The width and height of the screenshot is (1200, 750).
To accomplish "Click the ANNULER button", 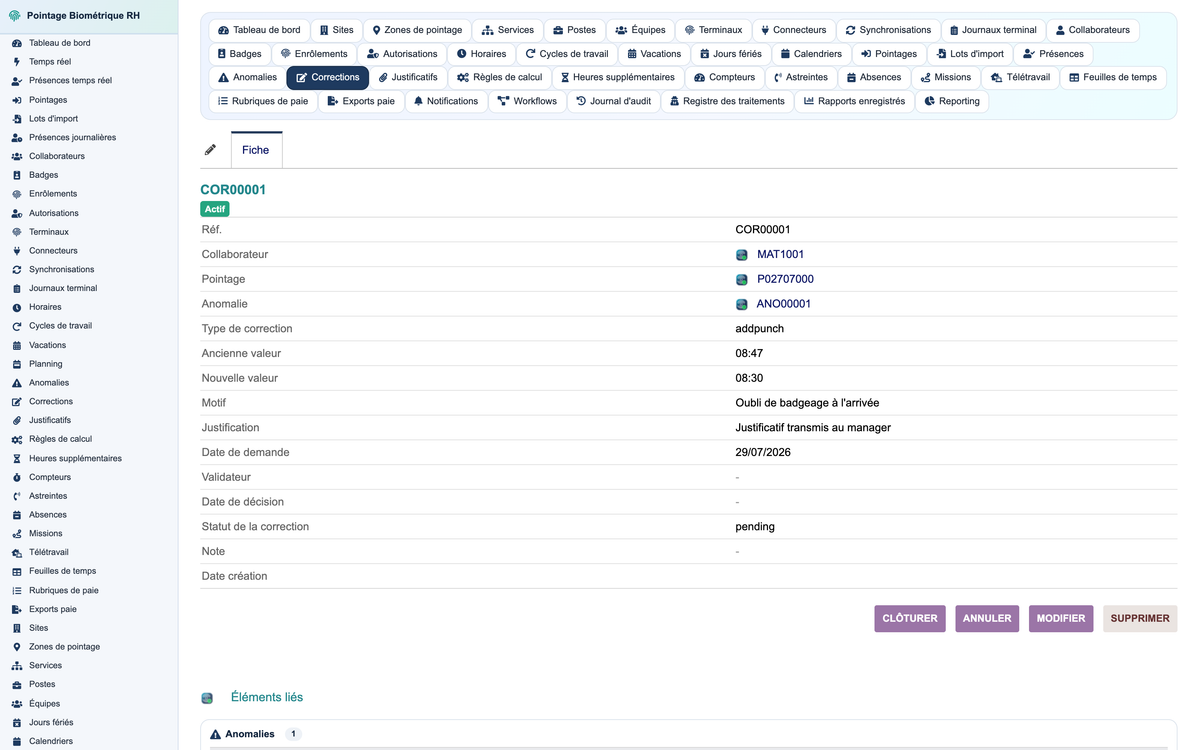I will click(987, 619).
